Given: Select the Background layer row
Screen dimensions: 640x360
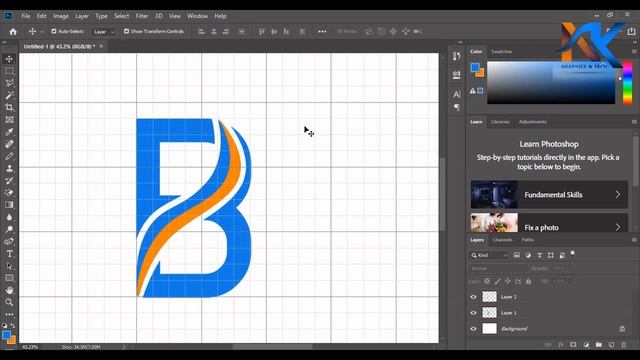Looking at the screenshot, I should (x=549, y=329).
